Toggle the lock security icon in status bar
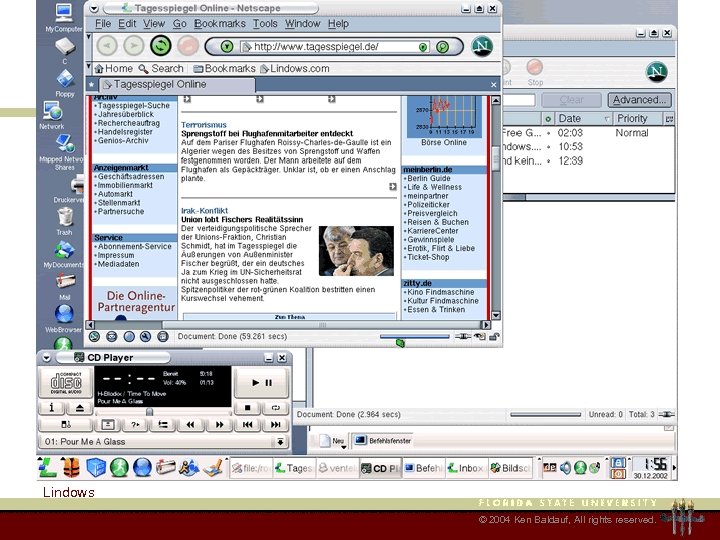Image resolution: width=720 pixels, height=540 pixels. click(494, 337)
